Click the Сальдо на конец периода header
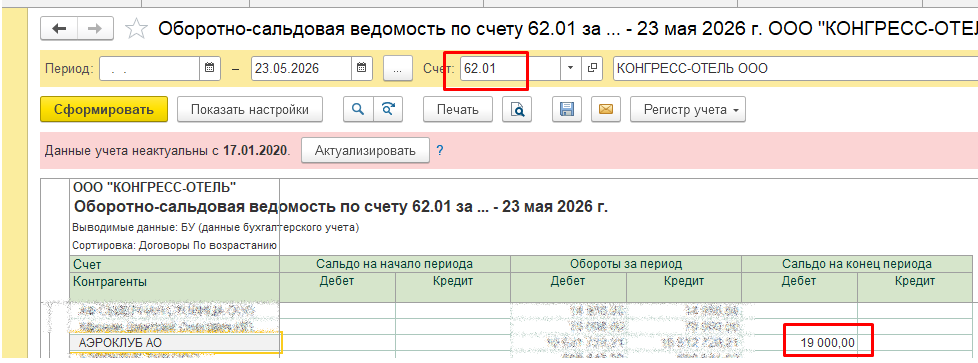The image size is (978, 363). [x=857, y=264]
